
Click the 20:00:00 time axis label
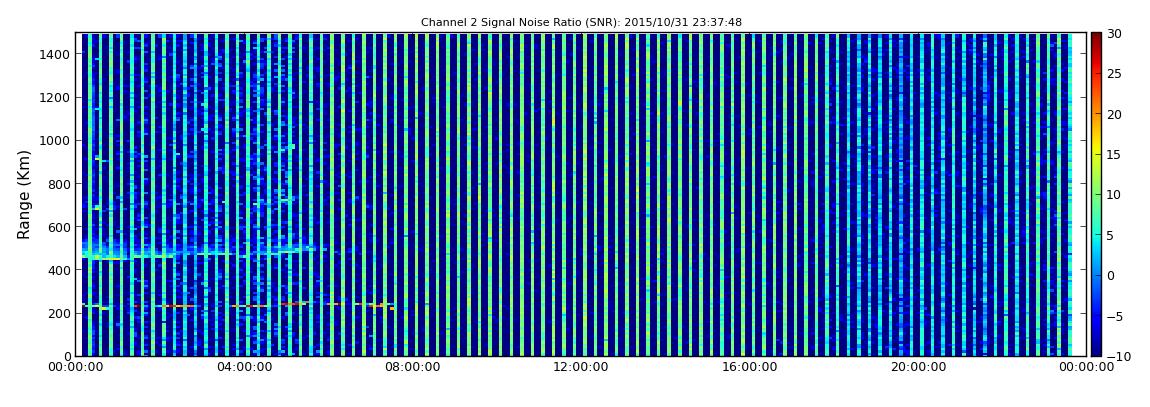pos(916,367)
